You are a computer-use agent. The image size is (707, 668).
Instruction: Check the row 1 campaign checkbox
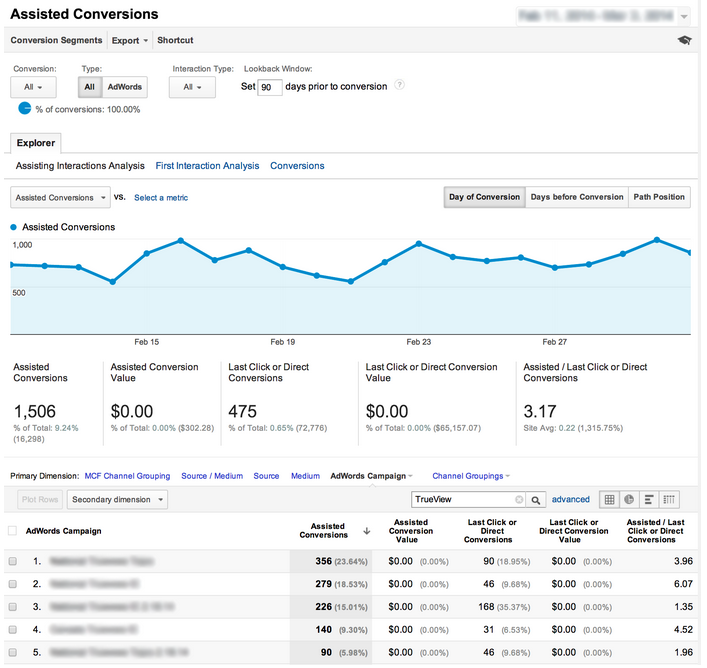(13, 563)
